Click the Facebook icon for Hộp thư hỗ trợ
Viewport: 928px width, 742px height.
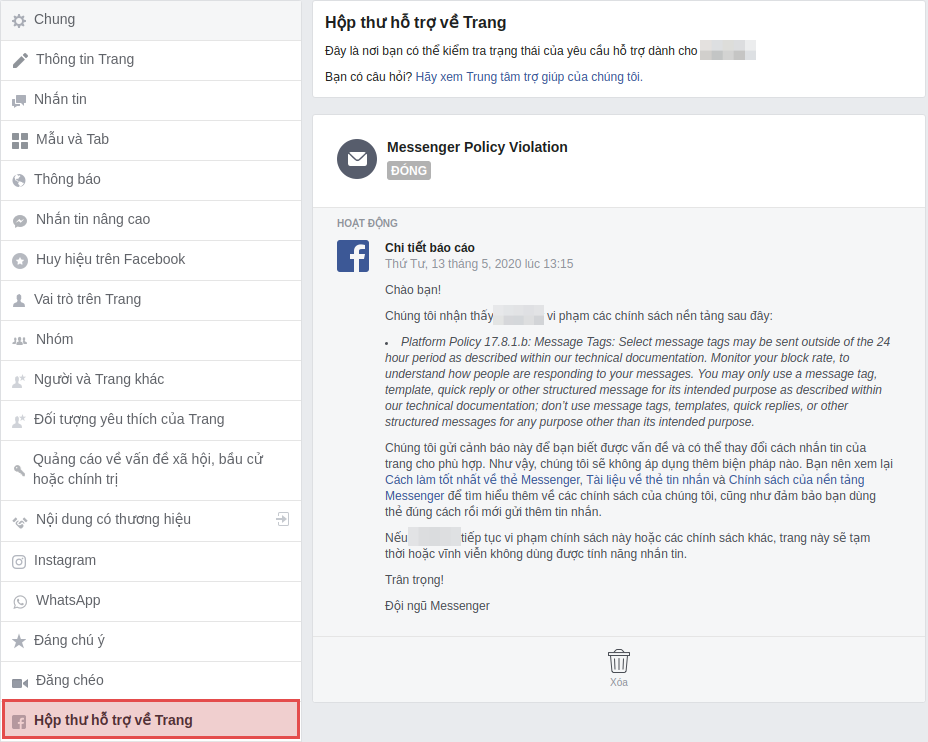click(19, 722)
